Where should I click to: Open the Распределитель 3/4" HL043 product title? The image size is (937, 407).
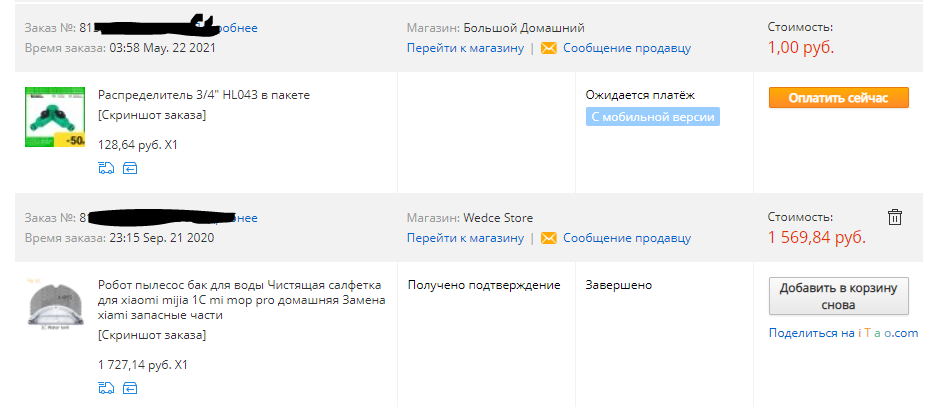coord(204,94)
